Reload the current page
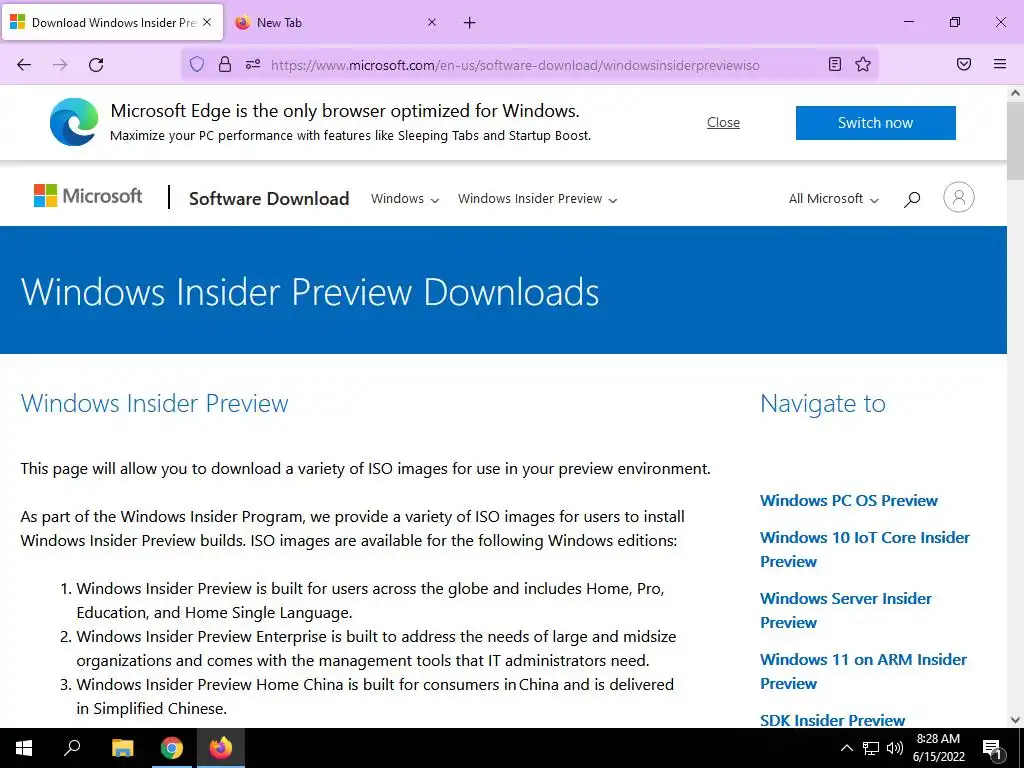The image size is (1024, 768). [x=96, y=65]
